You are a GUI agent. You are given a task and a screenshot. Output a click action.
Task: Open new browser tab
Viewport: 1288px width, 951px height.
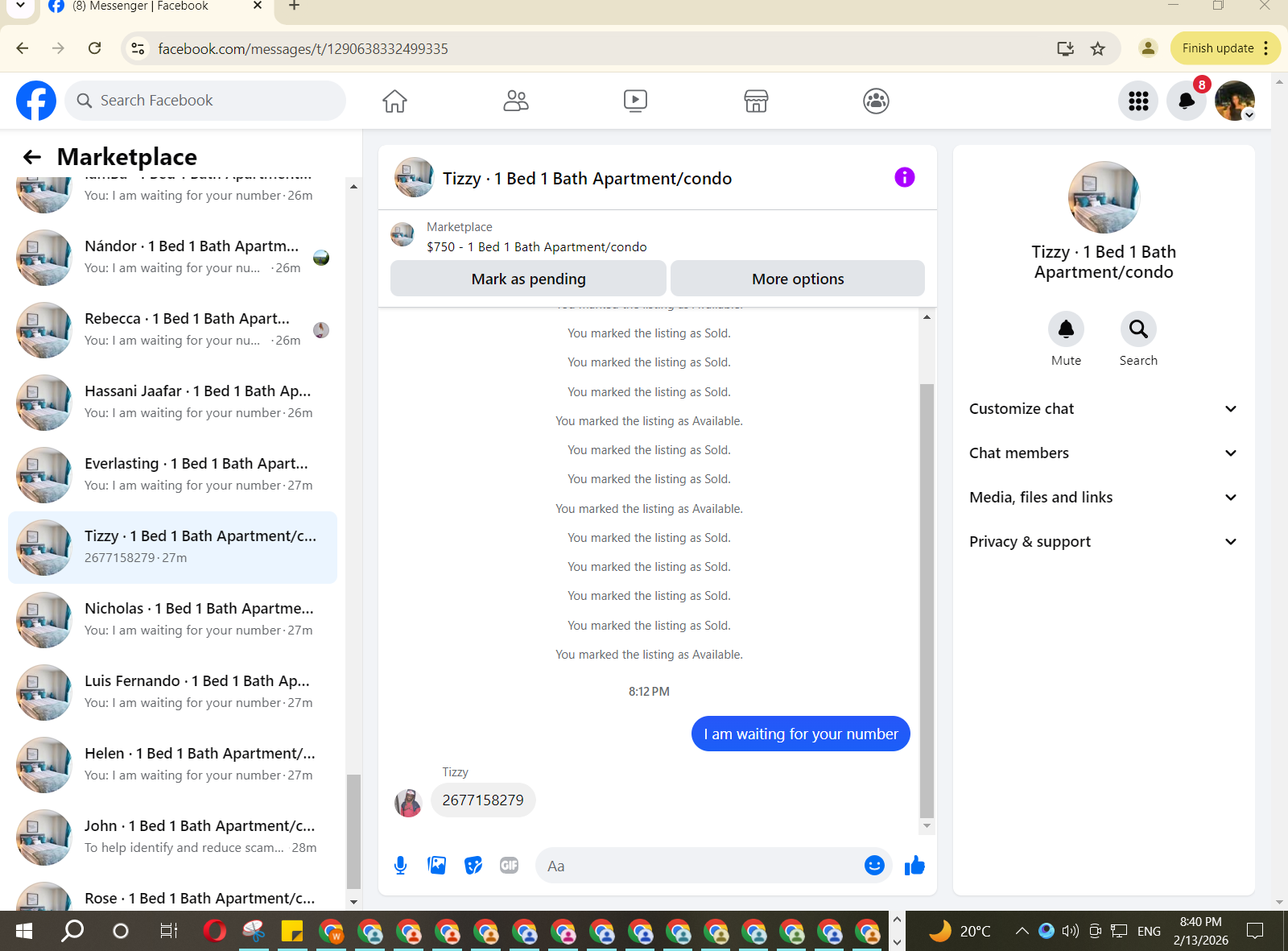coord(295,6)
